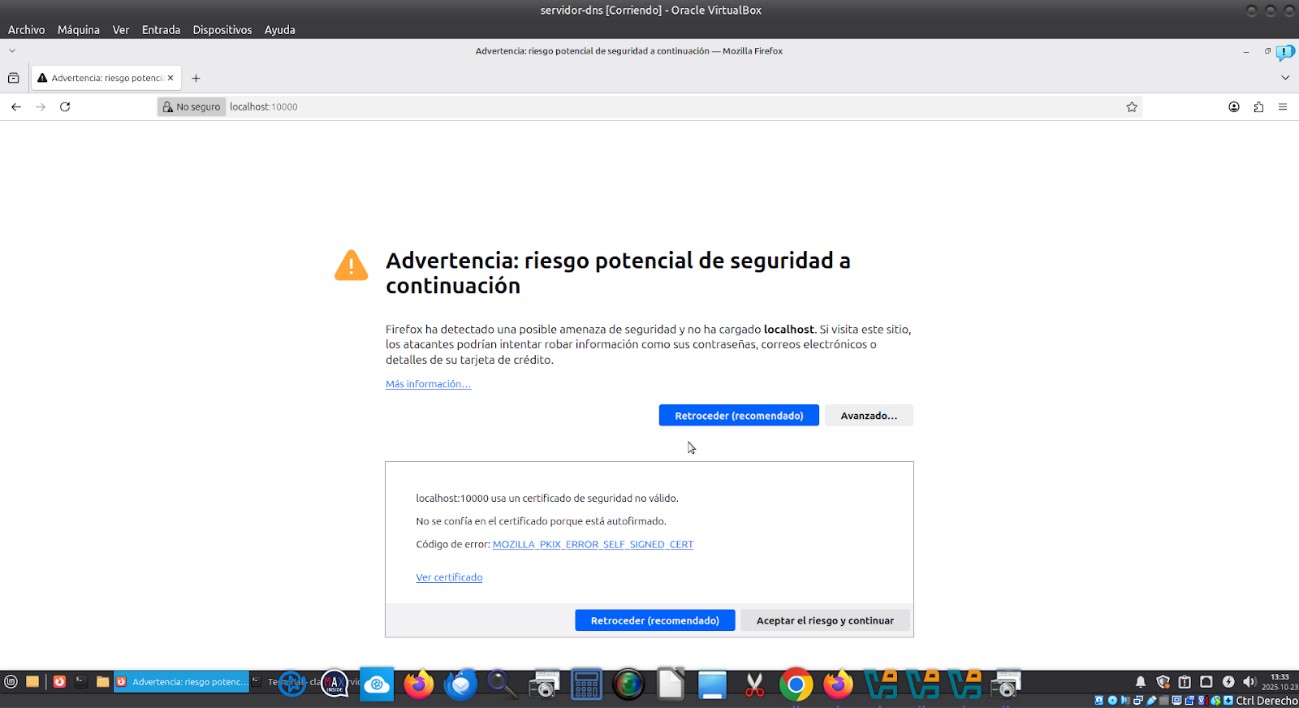The height and width of the screenshot is (708, 1299).
Task: Open the extensions puzzle icon
Action: pyautogui.click(x=1258, y=107)
